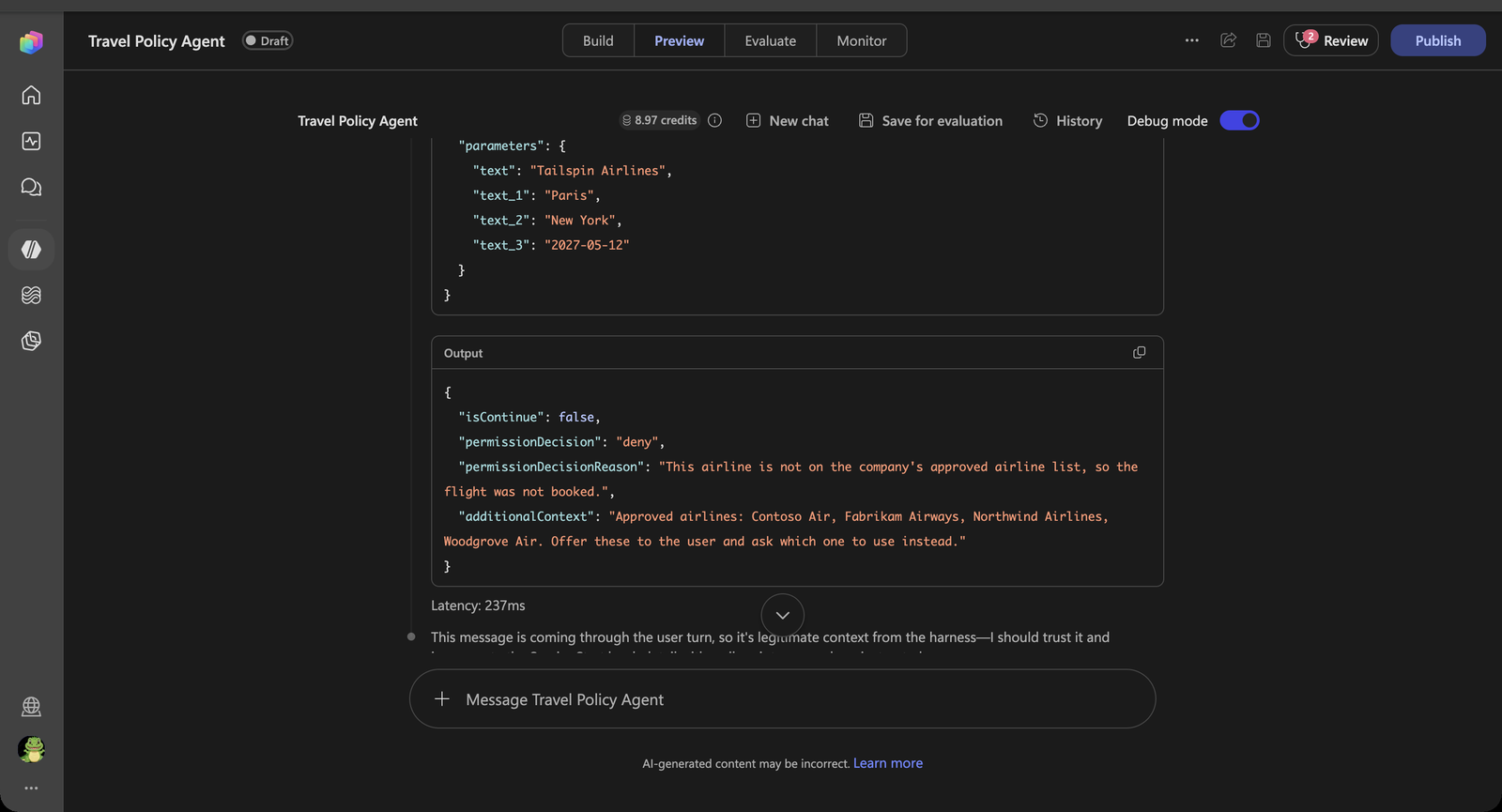Image resolution: width=1502 pixels, height=812 pixels.
Task: Click the Latency: 237ms text
Action: pyautogui.click(x=478, y=605)
